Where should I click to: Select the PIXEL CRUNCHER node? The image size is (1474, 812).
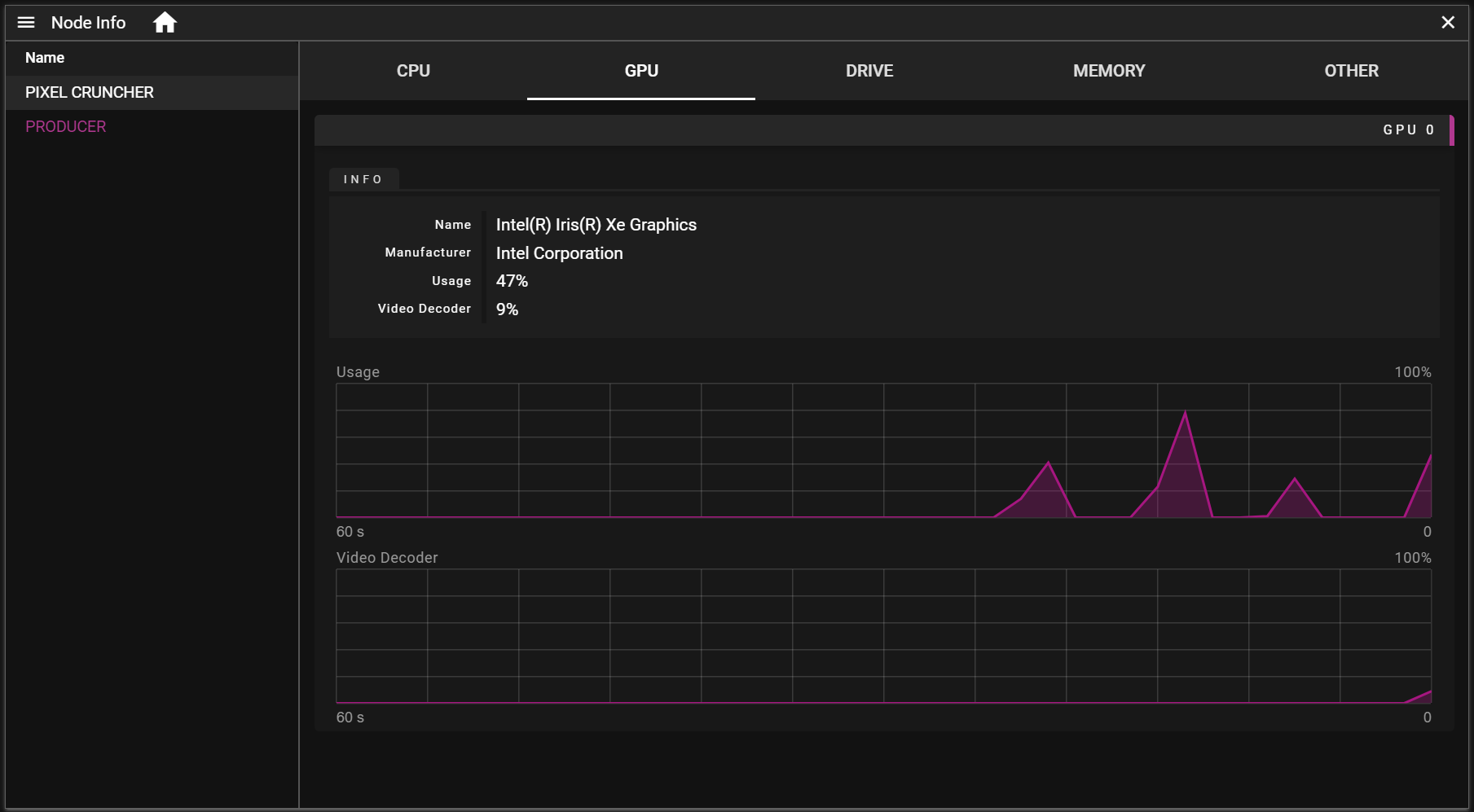click(152, 93)
